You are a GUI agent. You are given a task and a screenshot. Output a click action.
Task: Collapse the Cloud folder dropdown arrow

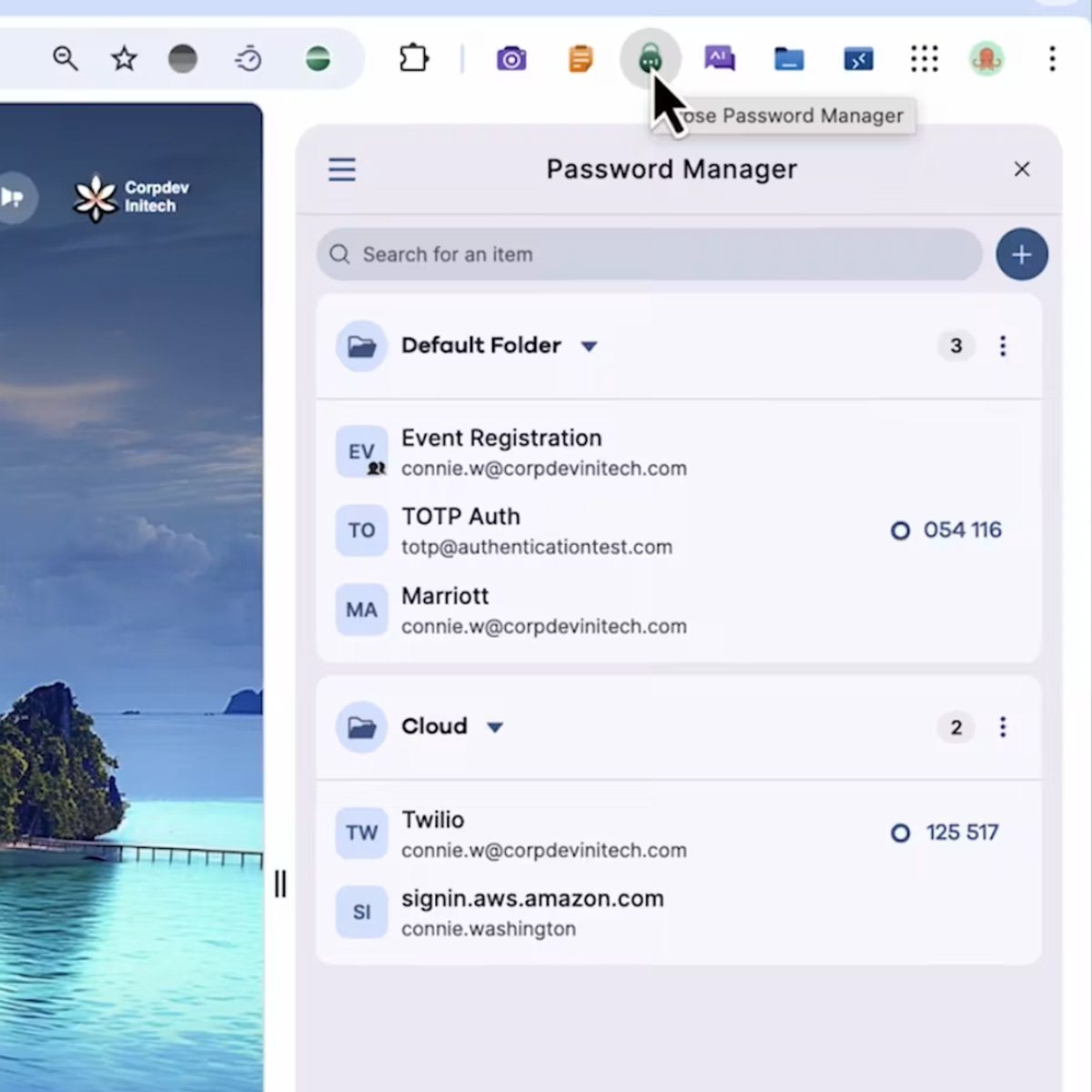[x=495, y=728]
